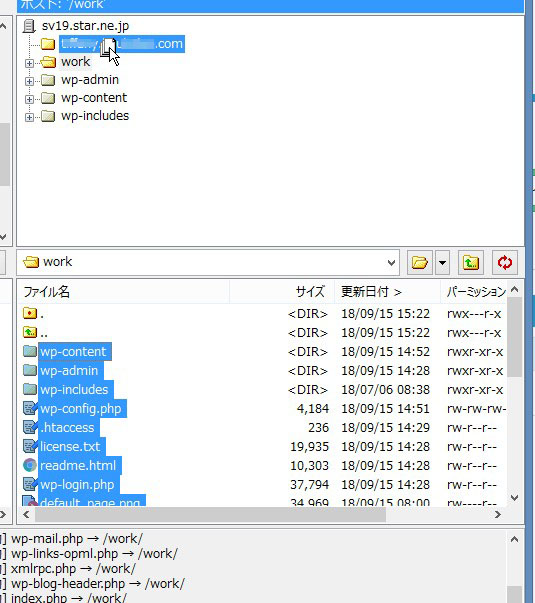Sort by サイズ column header
Image resolution: width=535 pixels, height=603 pixels.
click(x=282, y=292)
